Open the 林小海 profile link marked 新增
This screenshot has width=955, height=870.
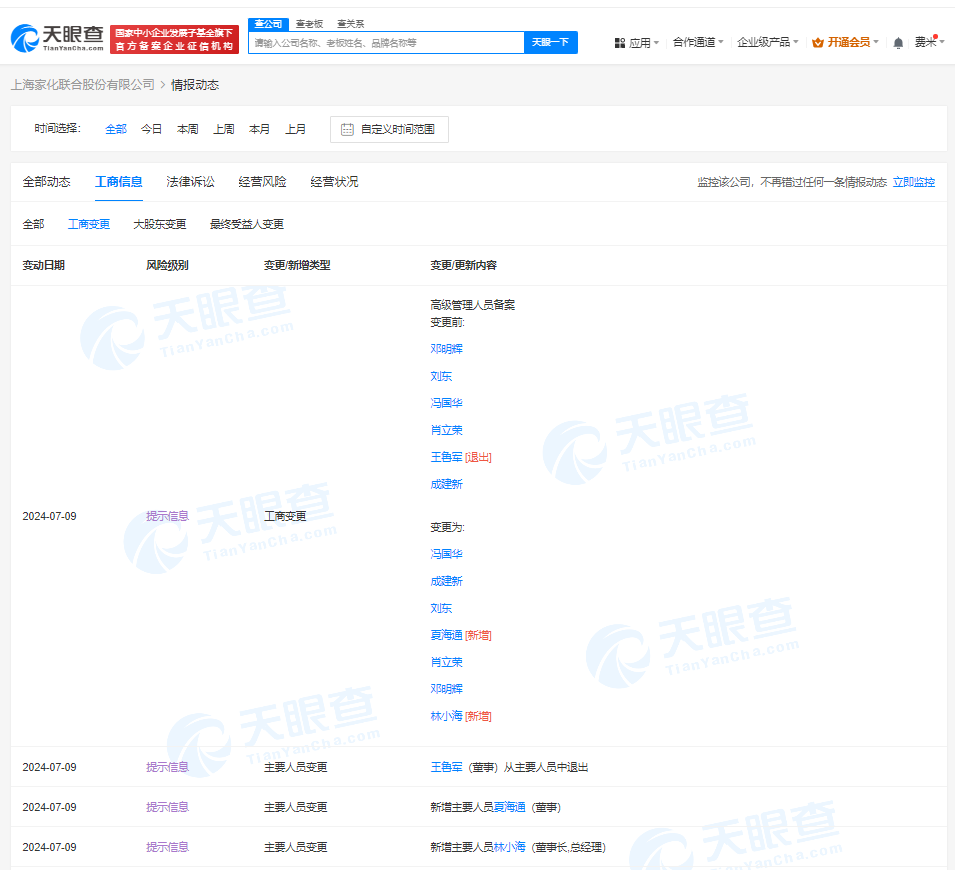coord(446,716)
